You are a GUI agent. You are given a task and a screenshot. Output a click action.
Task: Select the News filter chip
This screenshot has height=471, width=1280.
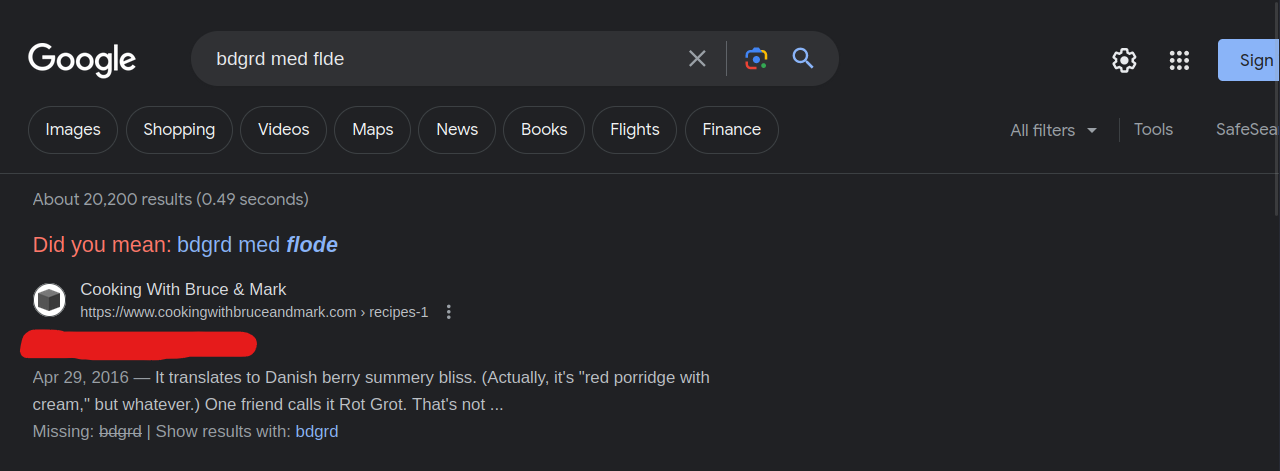coord(457,130)
